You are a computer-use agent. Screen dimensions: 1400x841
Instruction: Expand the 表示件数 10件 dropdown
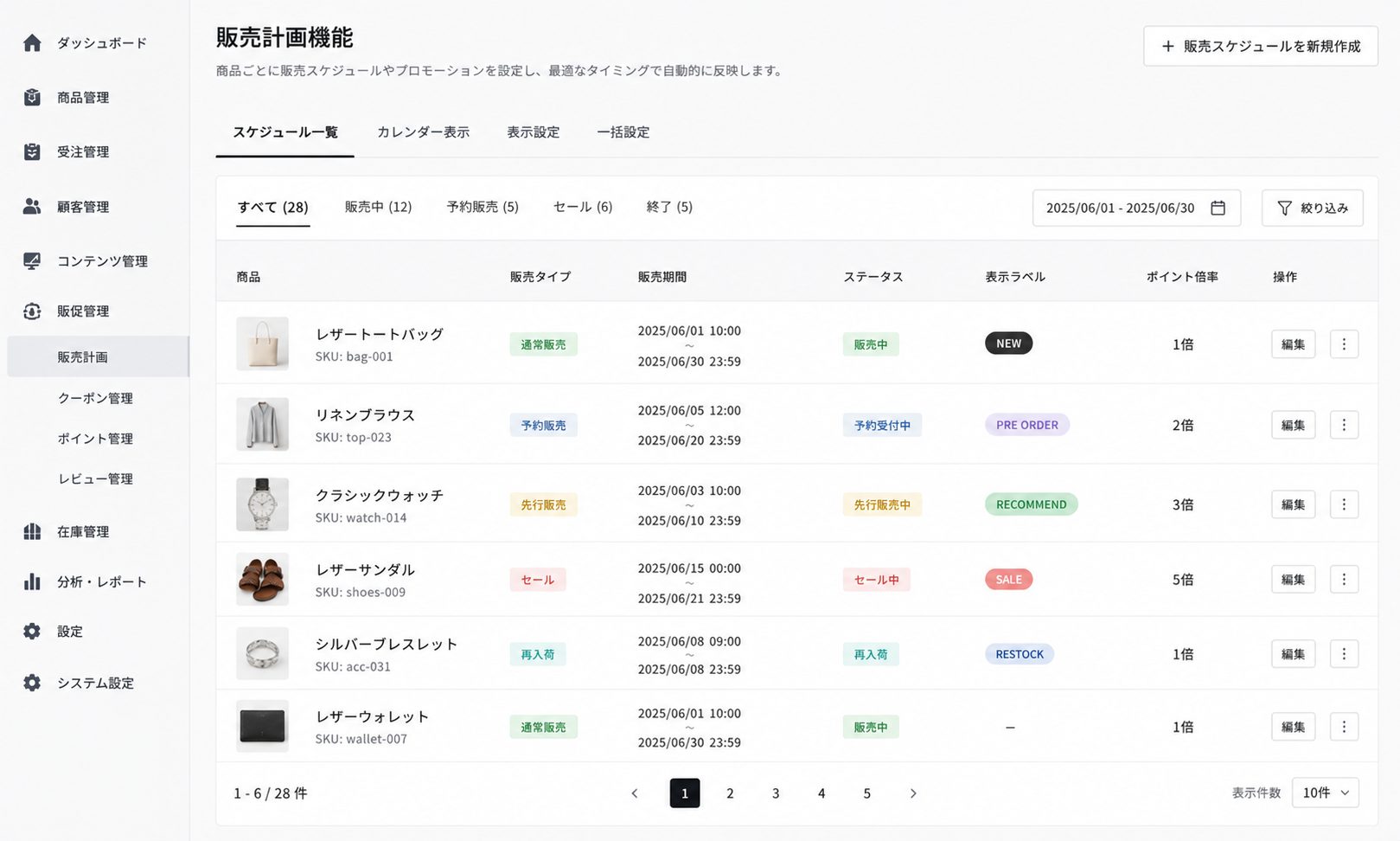click(x=1325, y=793)
